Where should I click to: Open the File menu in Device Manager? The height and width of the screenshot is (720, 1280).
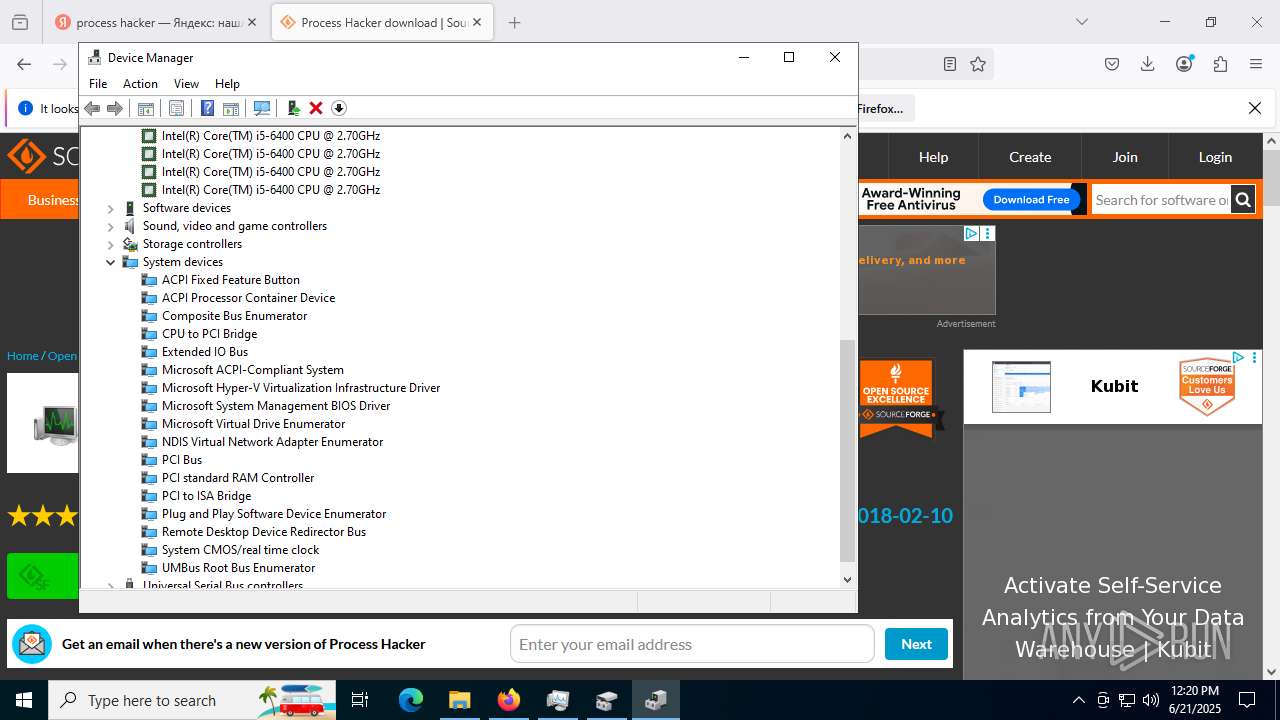[x=98, y=84]
